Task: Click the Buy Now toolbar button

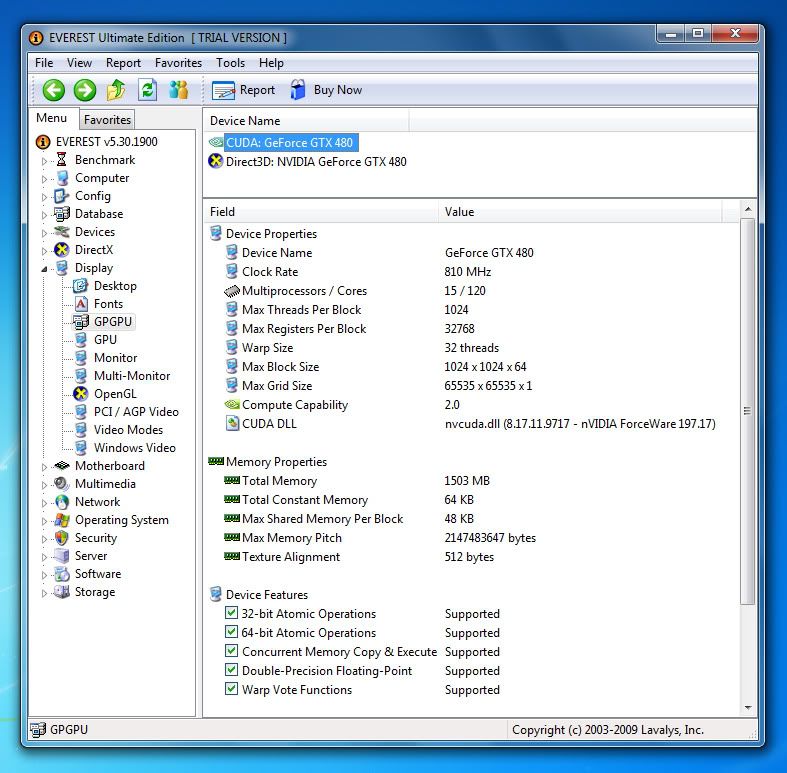Action: pos(326,90)
